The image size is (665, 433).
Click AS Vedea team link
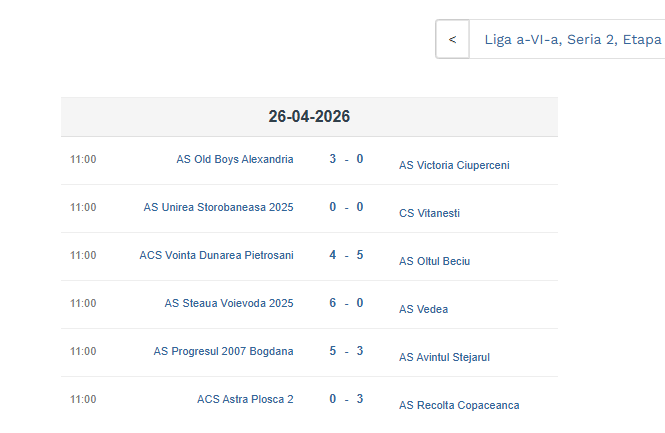click(x=423, y=309)
